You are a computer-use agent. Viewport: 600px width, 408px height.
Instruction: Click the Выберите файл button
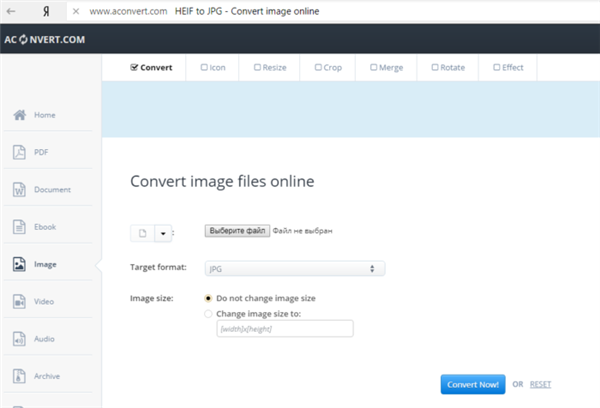[x=237, y=231]
